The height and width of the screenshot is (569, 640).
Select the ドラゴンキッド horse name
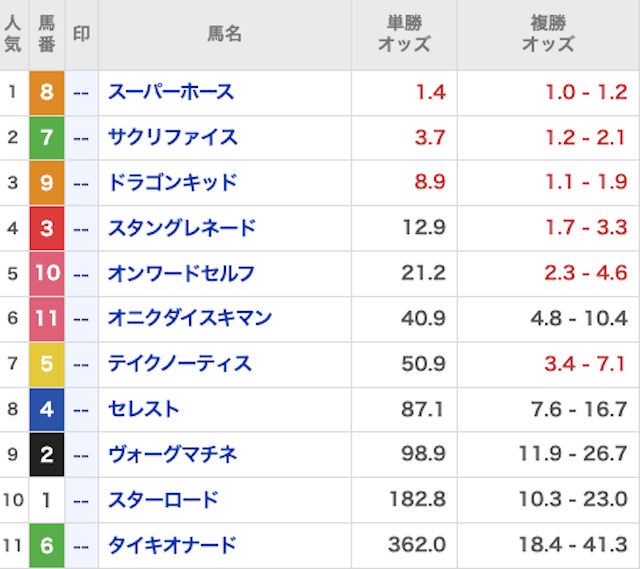tap(172, 183)
